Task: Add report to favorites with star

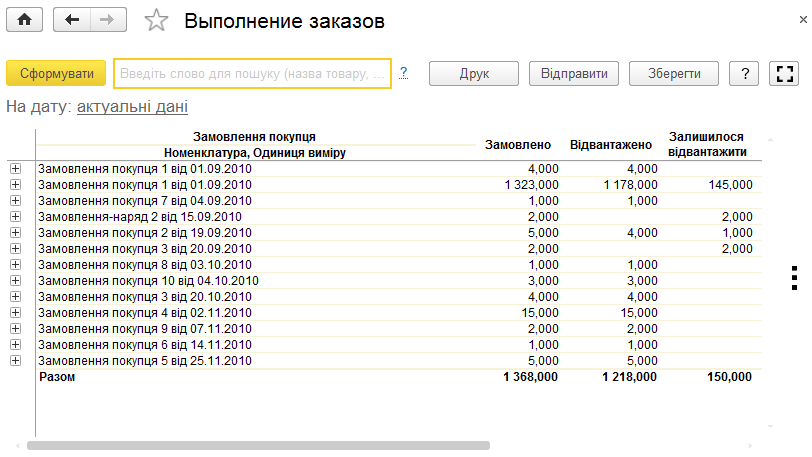Action: pos(156,21)
